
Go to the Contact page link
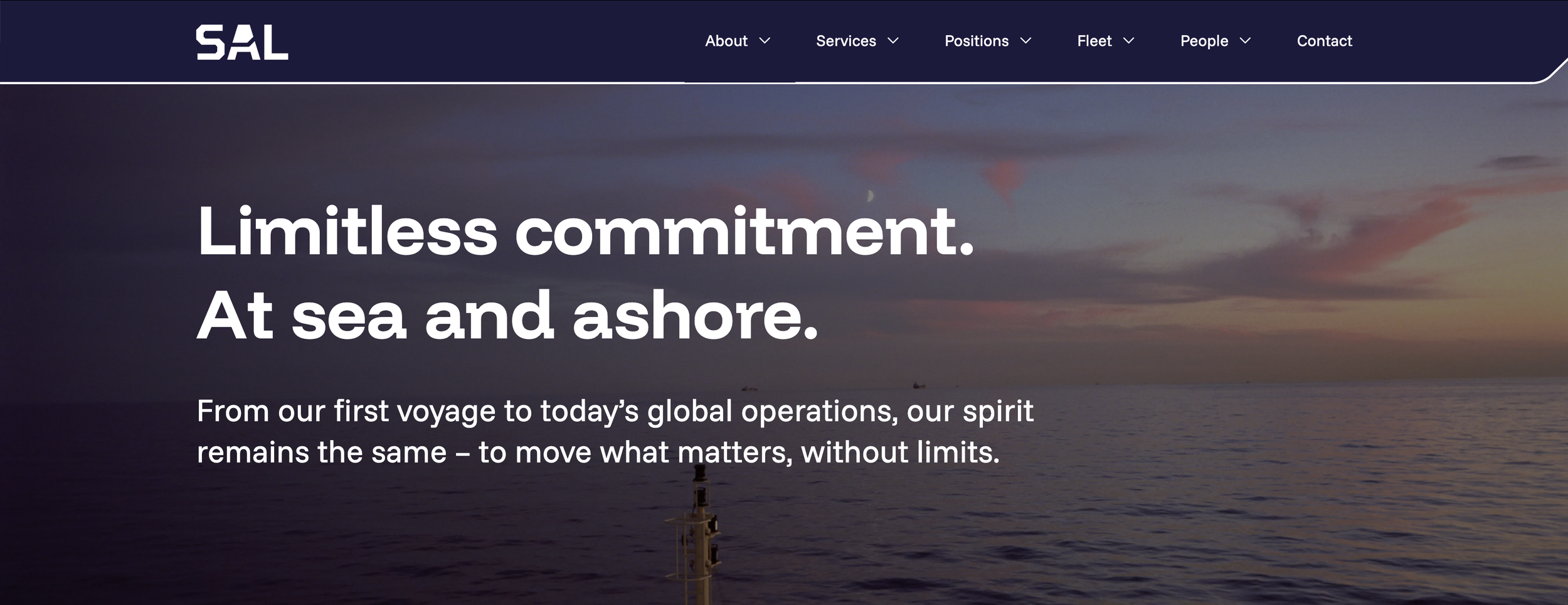1324,41
